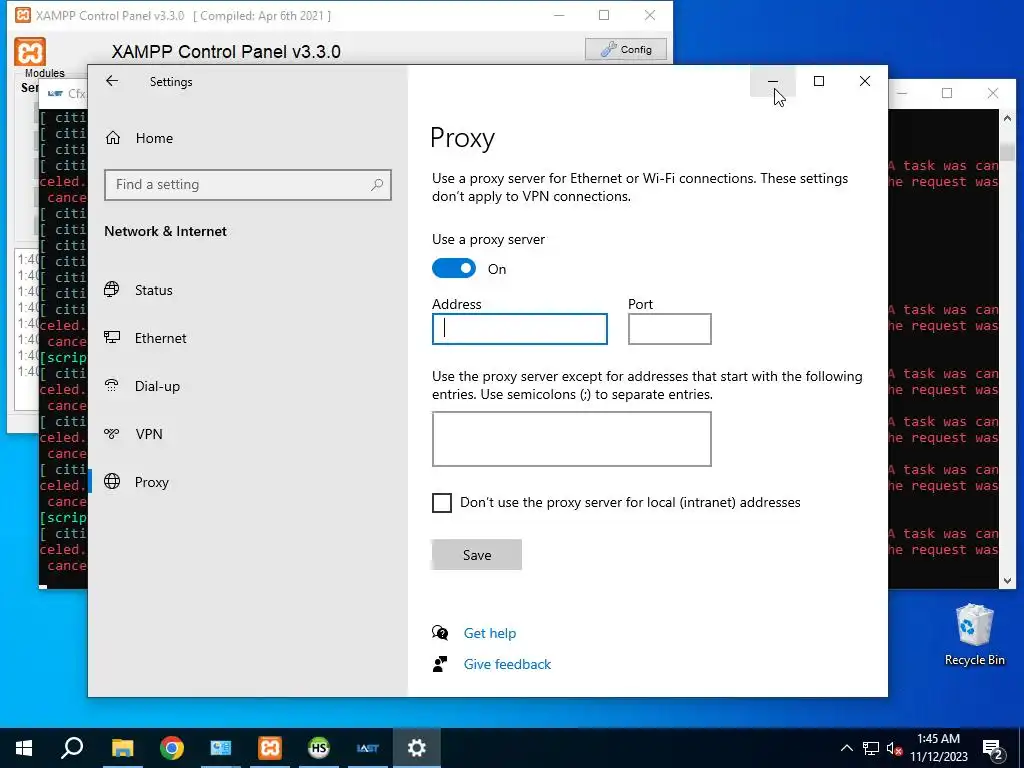Open Settings gear in the taskbar
Screen dimensions: 1024x768
[417, 748]
